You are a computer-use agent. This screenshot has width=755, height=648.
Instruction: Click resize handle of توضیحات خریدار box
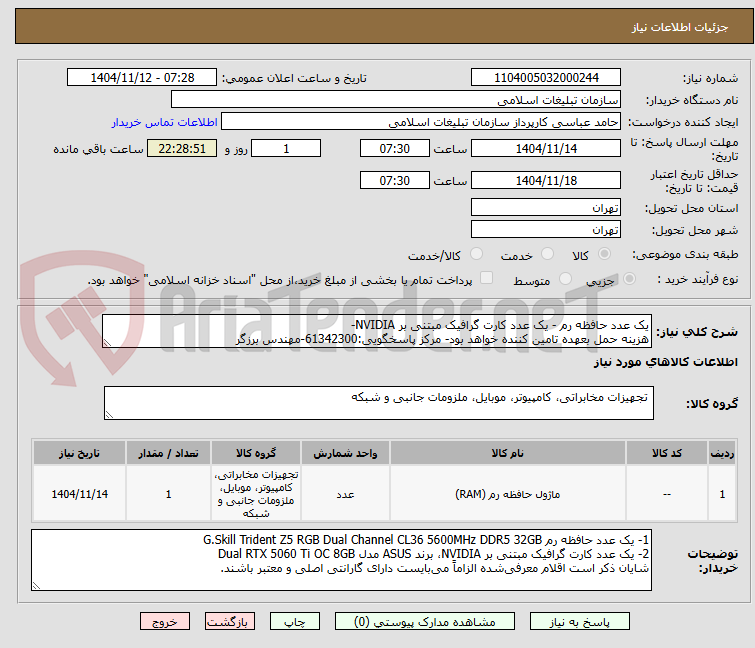point(37,585)
